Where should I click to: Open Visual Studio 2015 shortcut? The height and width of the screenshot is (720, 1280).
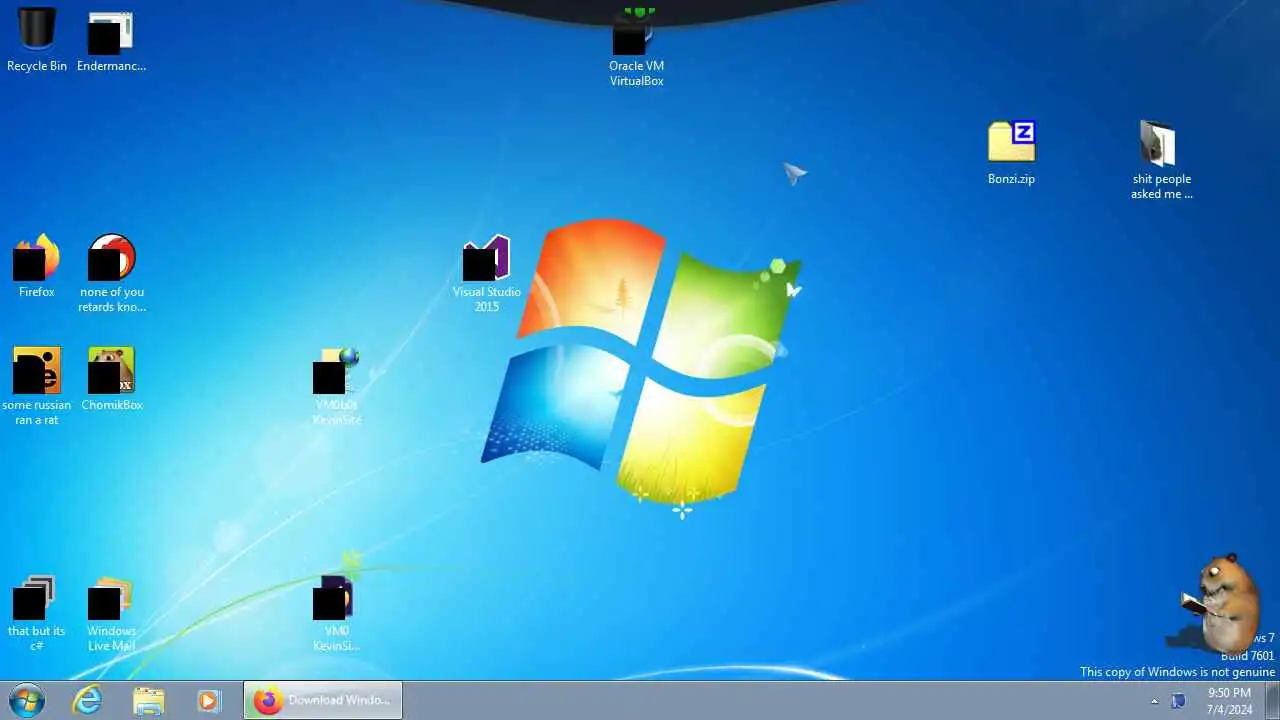click(x=487, y=273)
